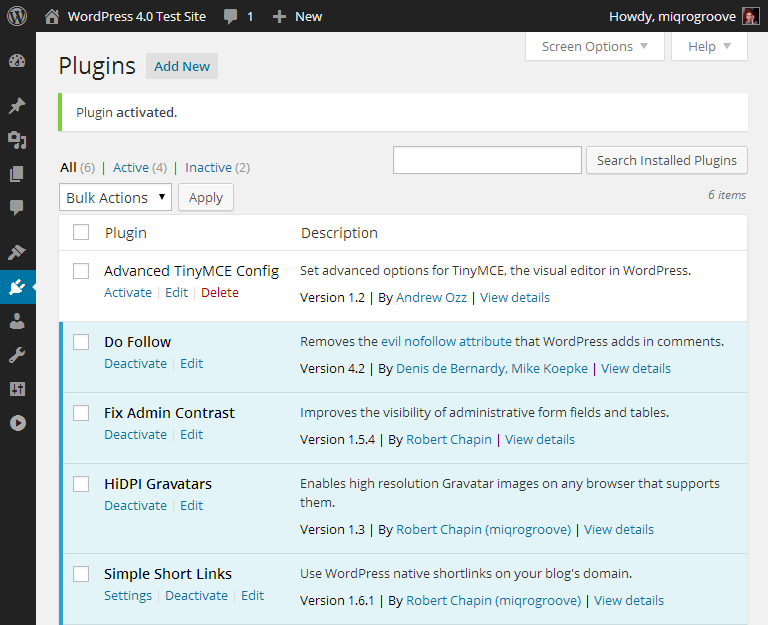This screenshot has height=625, width=768.
Task: Collapse the sidebar menu with arrow icon
Action: tap(17, 423)
